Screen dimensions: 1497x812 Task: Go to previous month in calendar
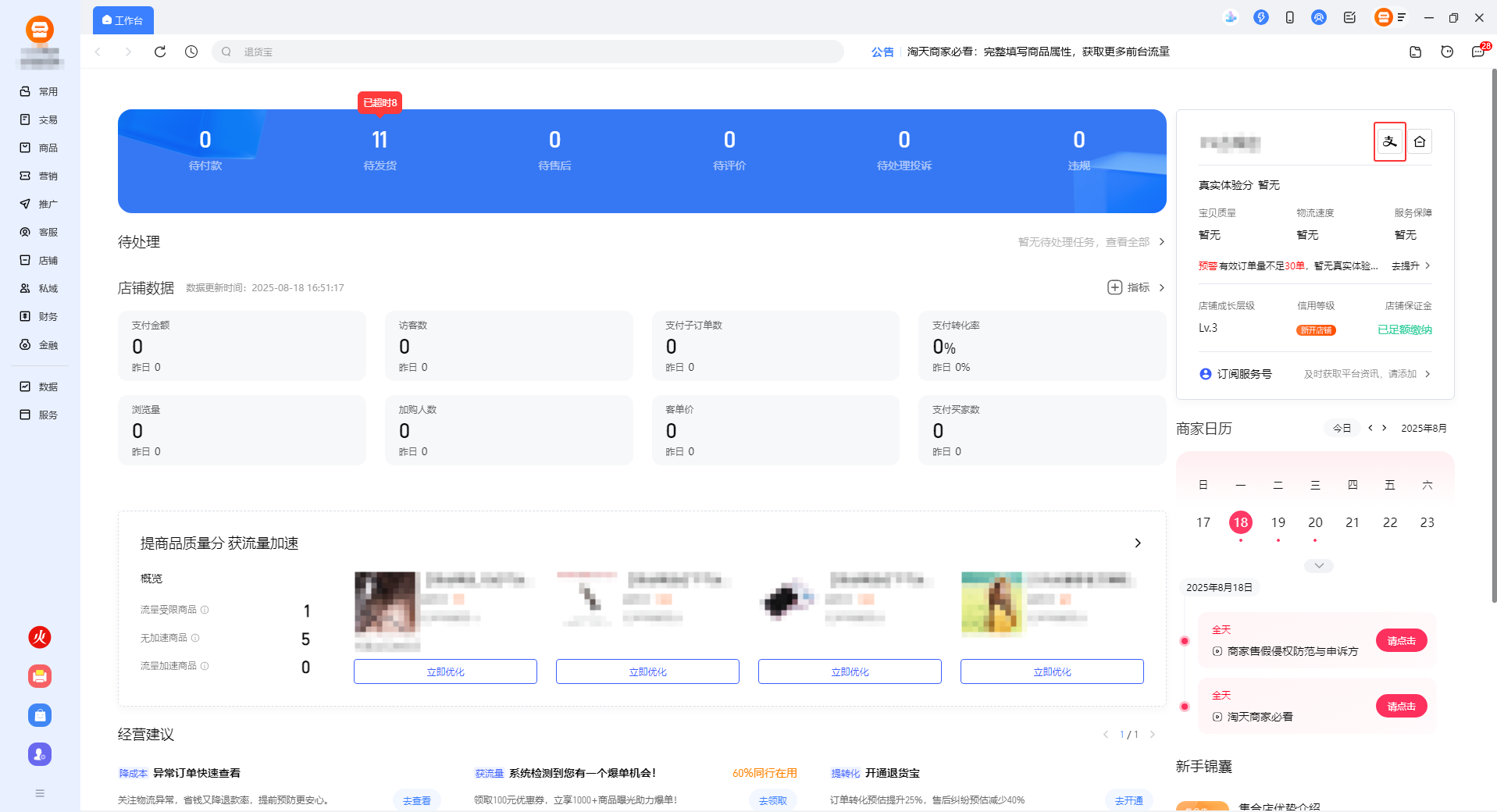pos(1370,428)
